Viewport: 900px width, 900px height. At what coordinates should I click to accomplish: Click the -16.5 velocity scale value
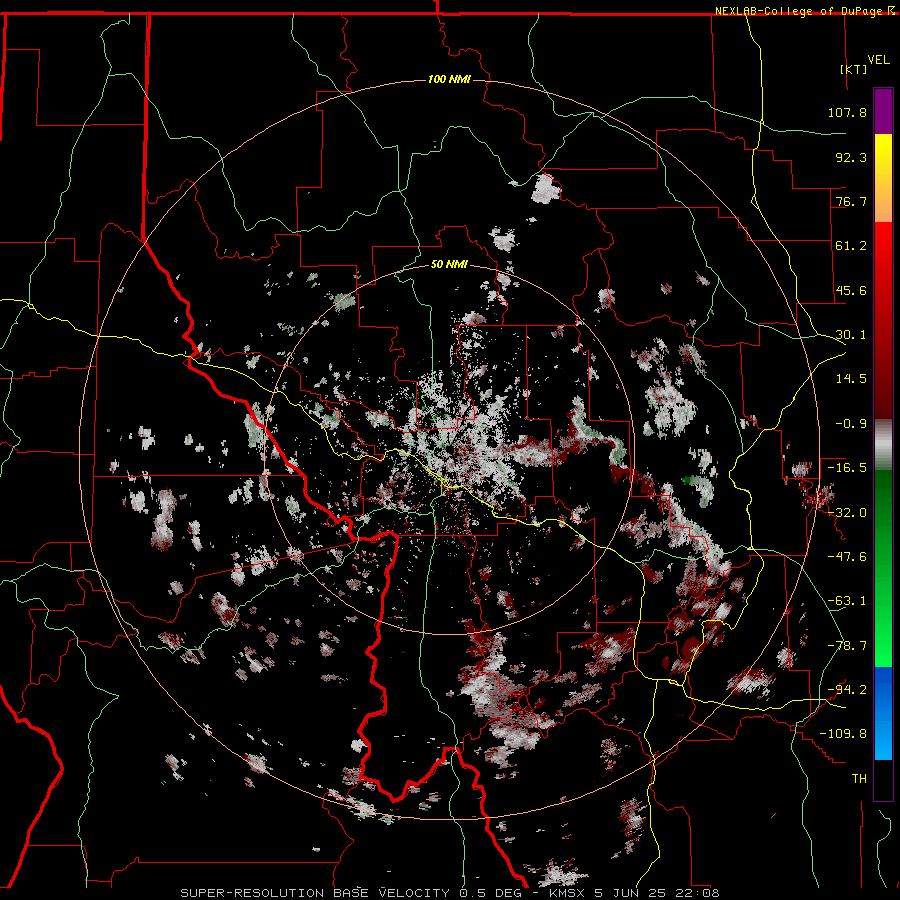pos(847,468)
